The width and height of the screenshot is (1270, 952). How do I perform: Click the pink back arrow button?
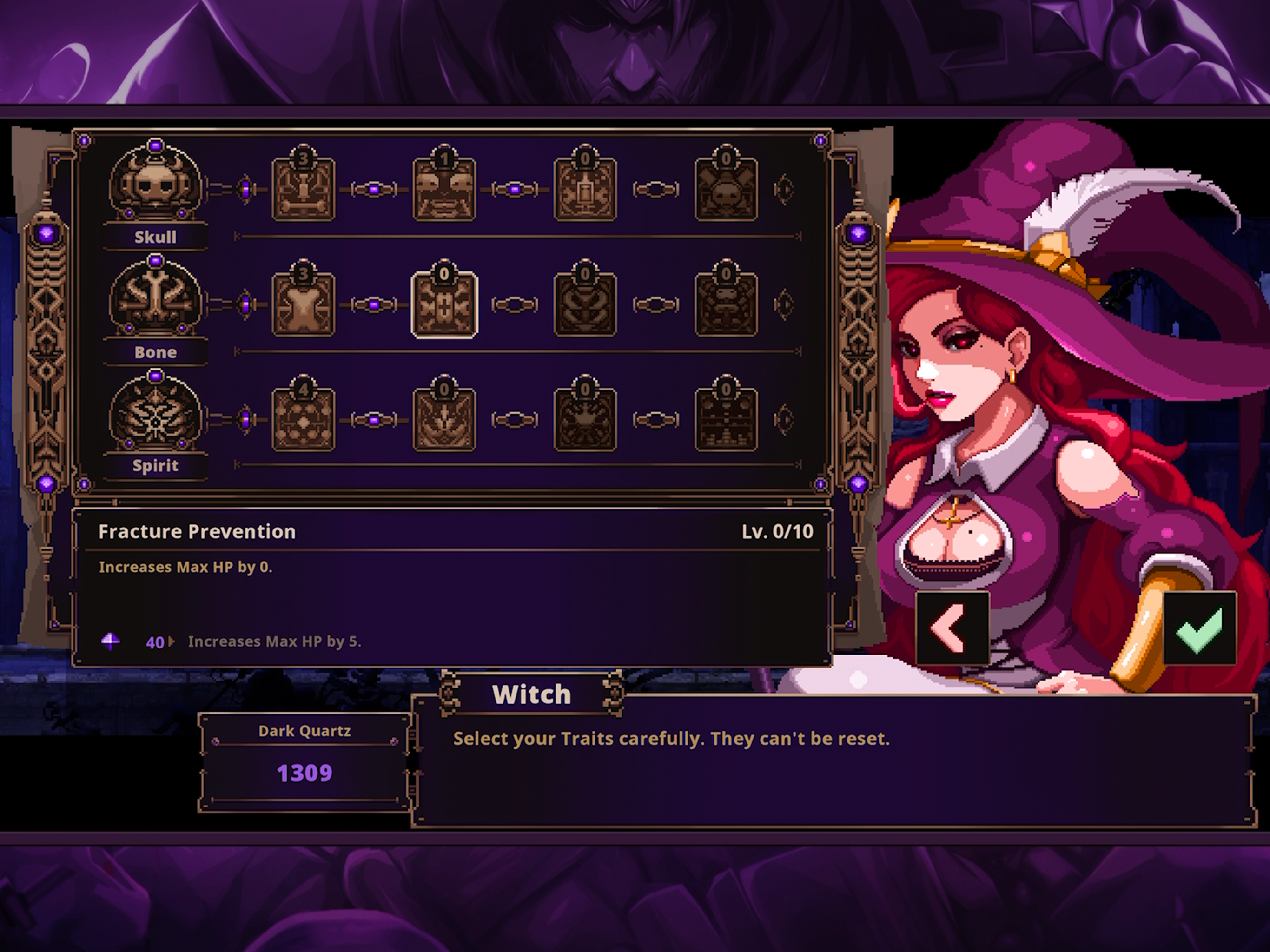click(x=952, y=629)
